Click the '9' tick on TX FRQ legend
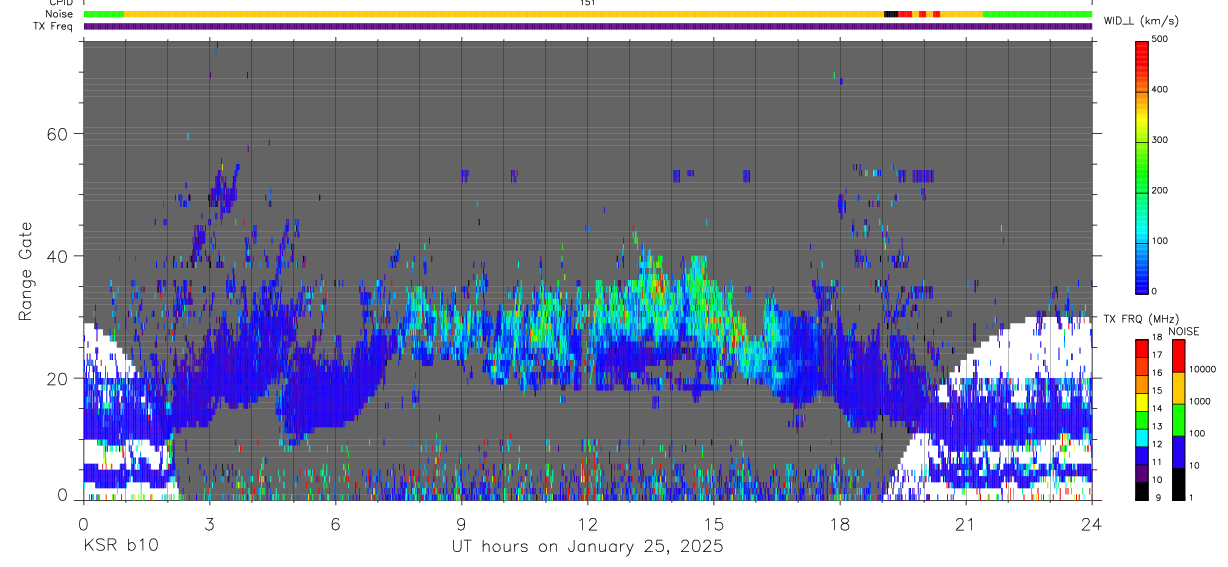Screen dimensions: 1228x567 coord(1156,497)
